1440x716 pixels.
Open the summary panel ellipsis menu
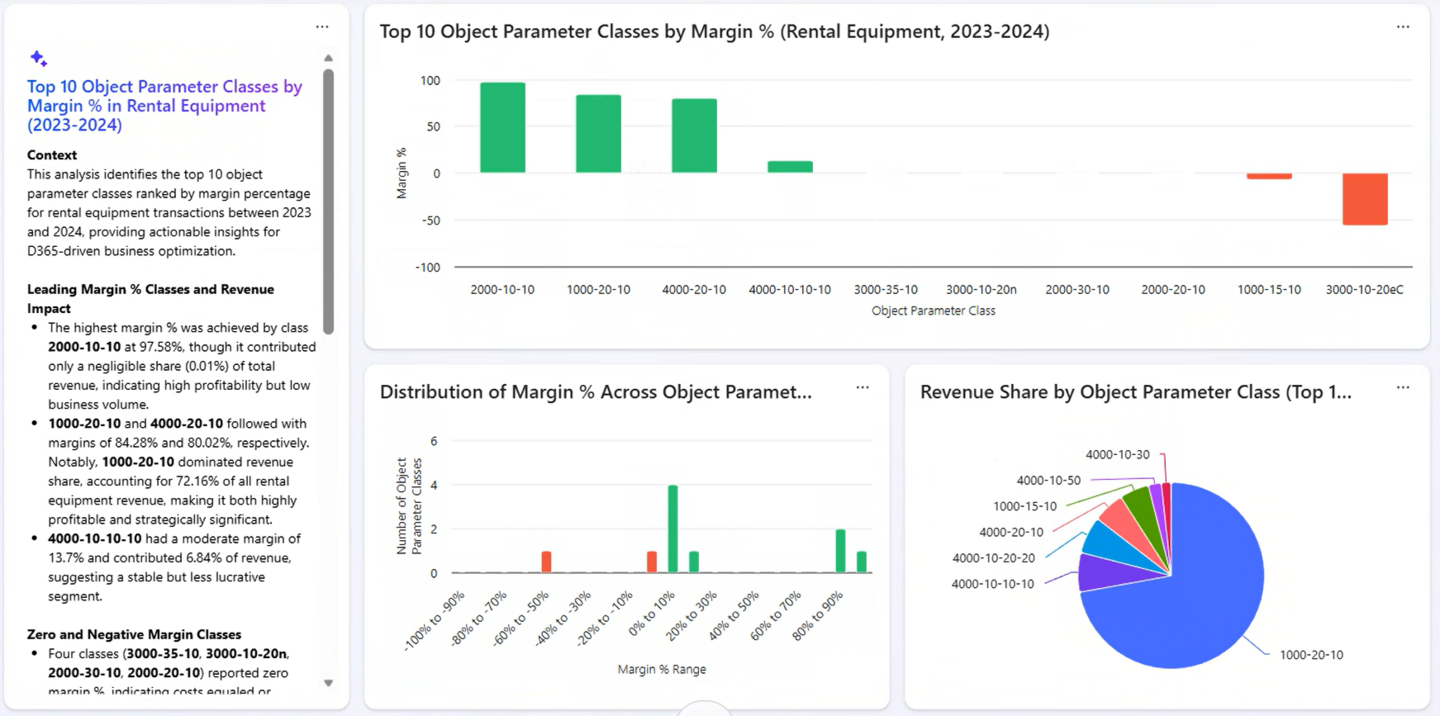322,27
